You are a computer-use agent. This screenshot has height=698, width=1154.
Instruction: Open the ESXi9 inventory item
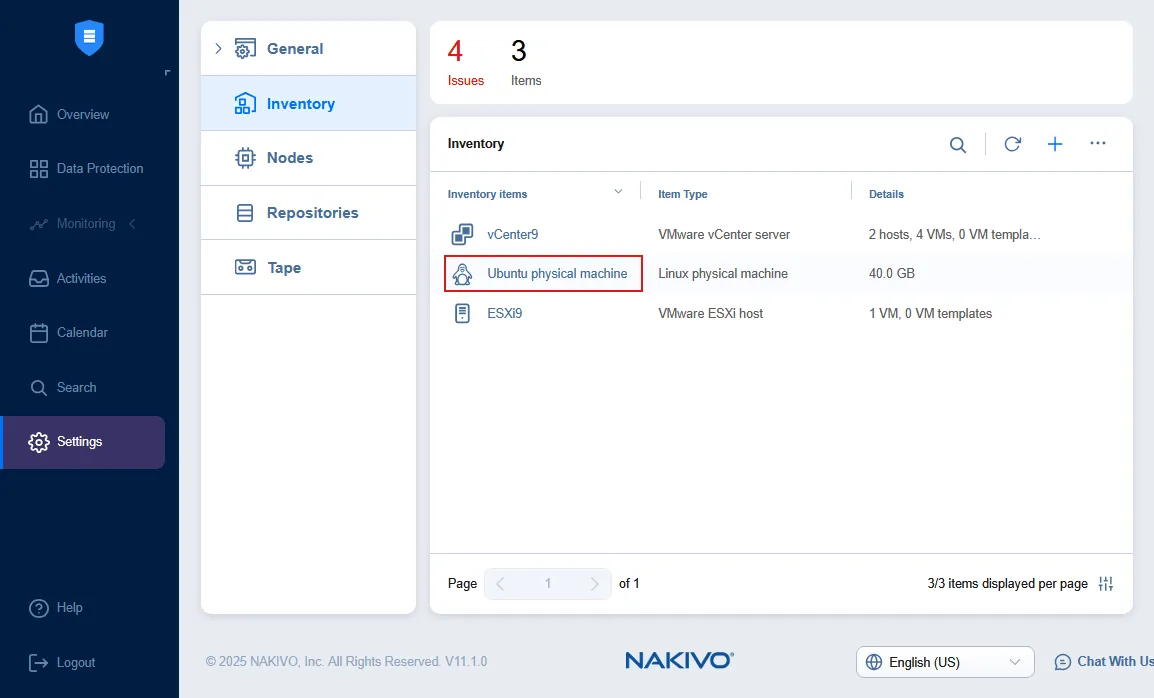505,314
